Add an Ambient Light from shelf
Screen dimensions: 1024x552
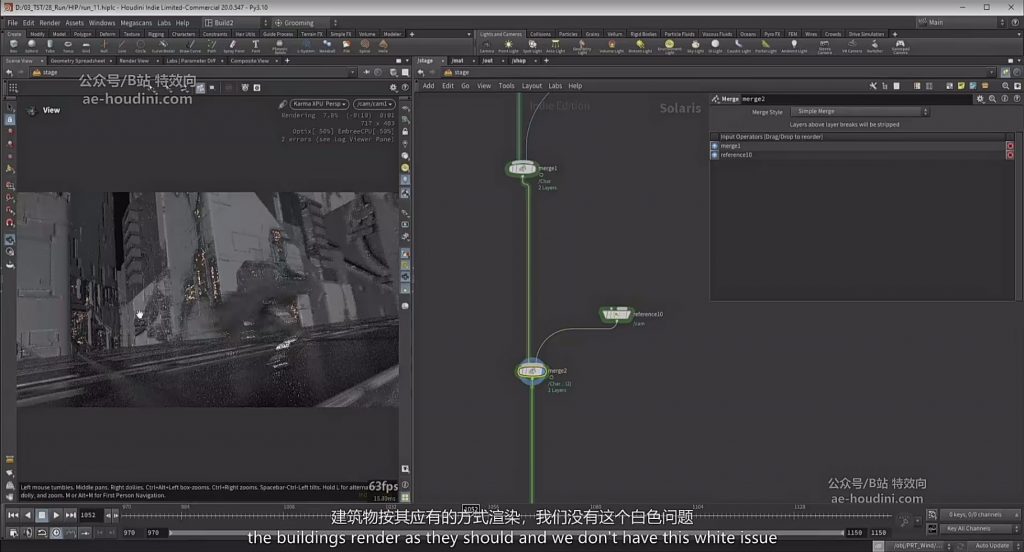point(794,46)
